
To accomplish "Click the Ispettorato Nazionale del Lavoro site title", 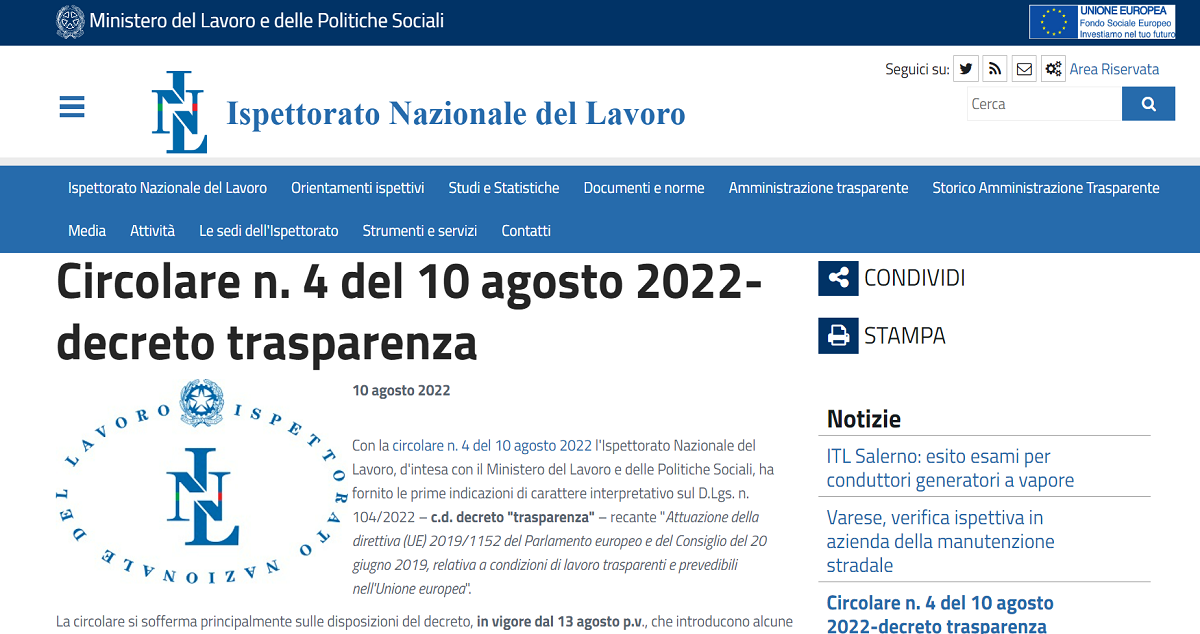I will pyautogui.click(x=456, y=113).
